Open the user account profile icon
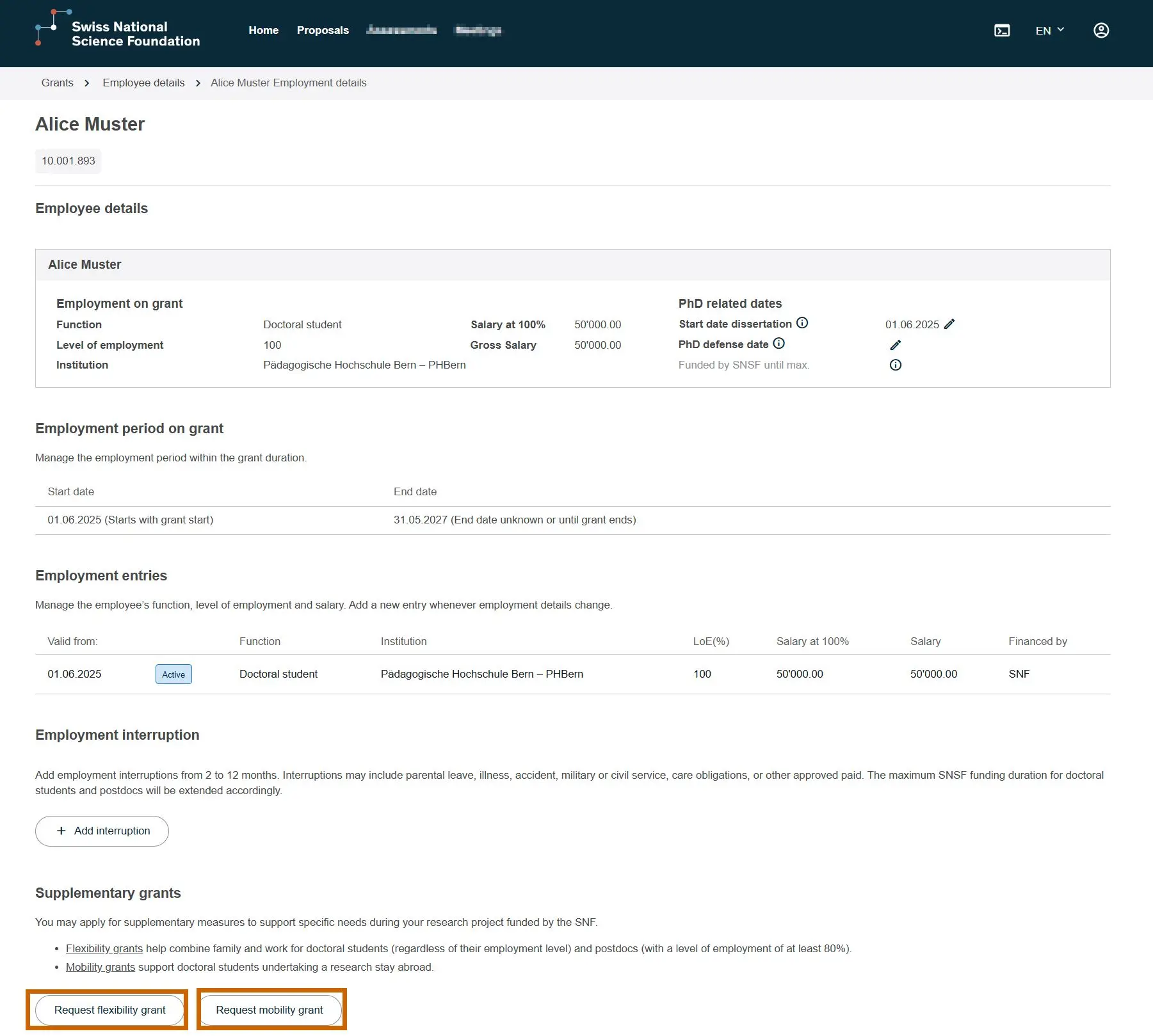 [1101, 31]
